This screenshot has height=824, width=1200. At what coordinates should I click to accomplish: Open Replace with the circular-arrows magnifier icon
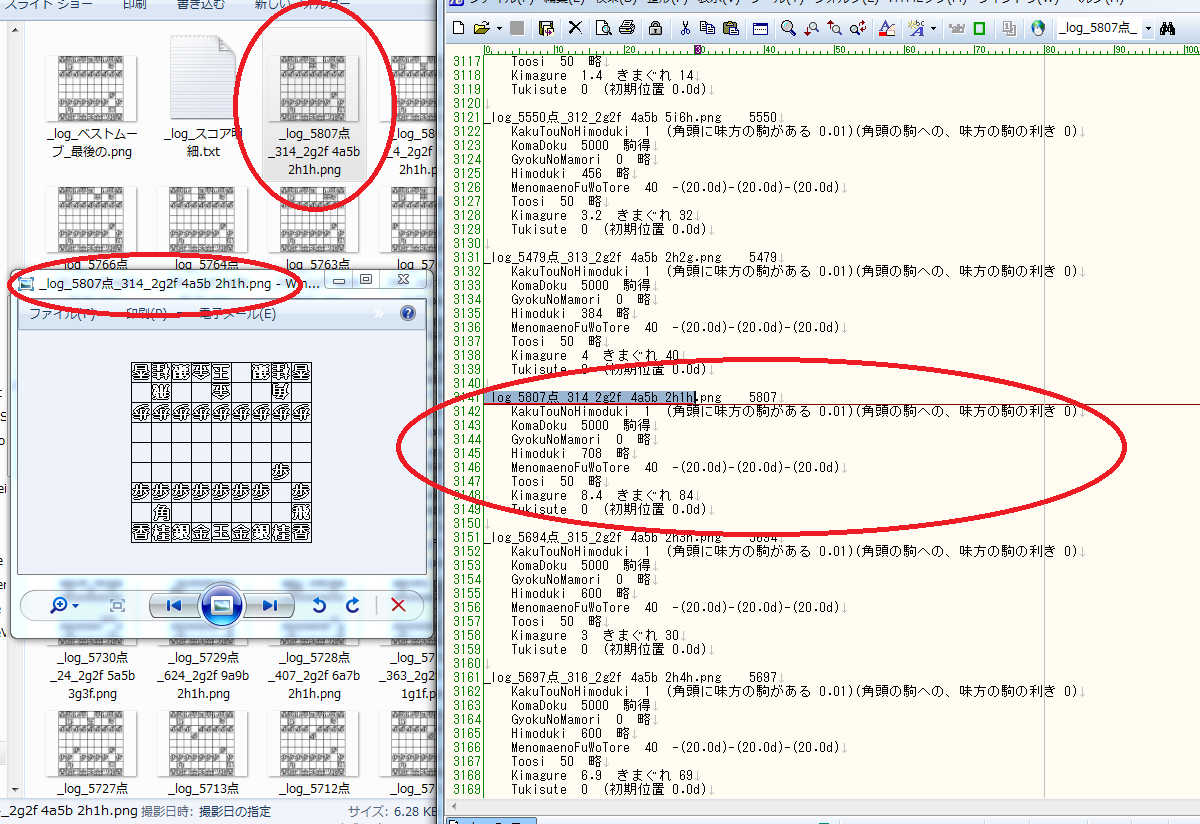tap(858, 28)
